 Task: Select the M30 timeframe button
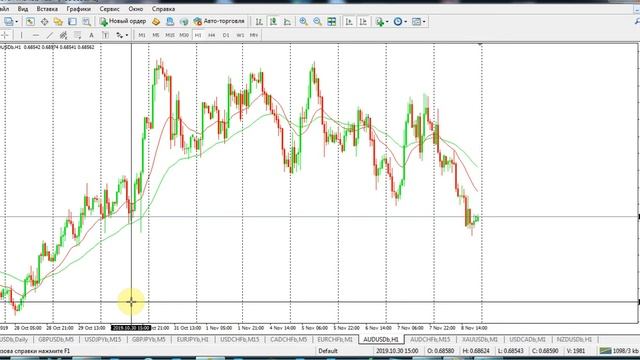point(184,36)
